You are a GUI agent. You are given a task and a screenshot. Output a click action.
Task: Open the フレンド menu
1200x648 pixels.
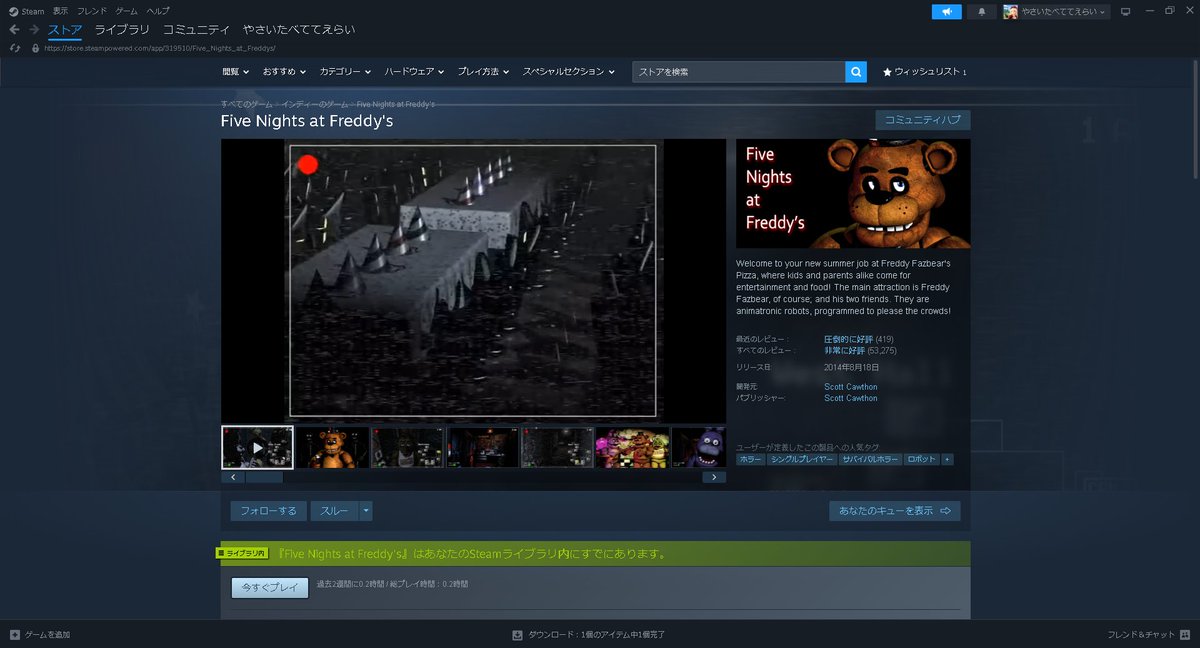click(x=92, y=10)
